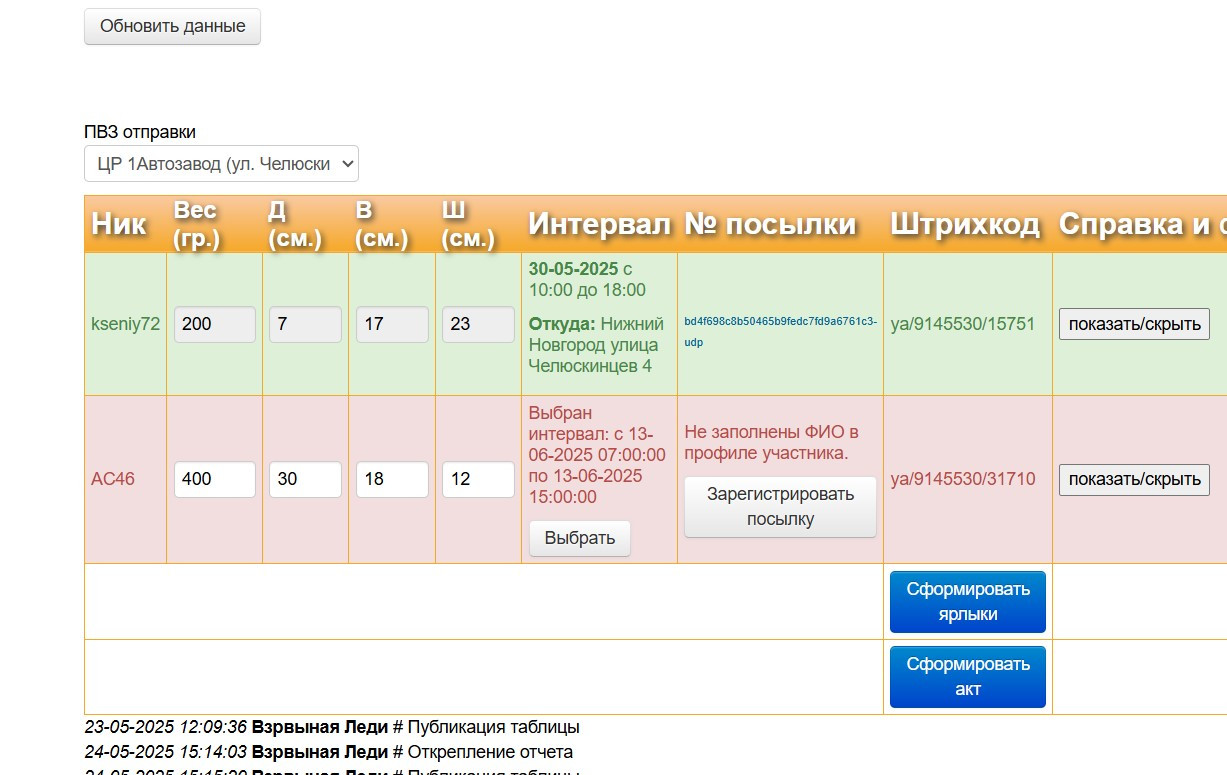Edit weight field with value 400
Viewport: 1227px width, 775px height.
(x=215, y=479)
